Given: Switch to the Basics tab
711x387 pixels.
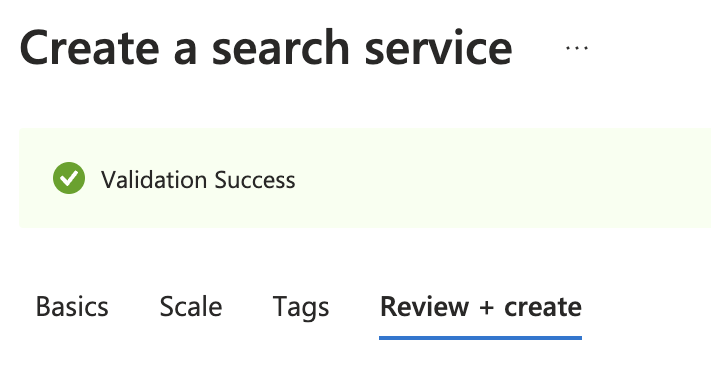Looking at the screenshot, I should coord(72,307).
